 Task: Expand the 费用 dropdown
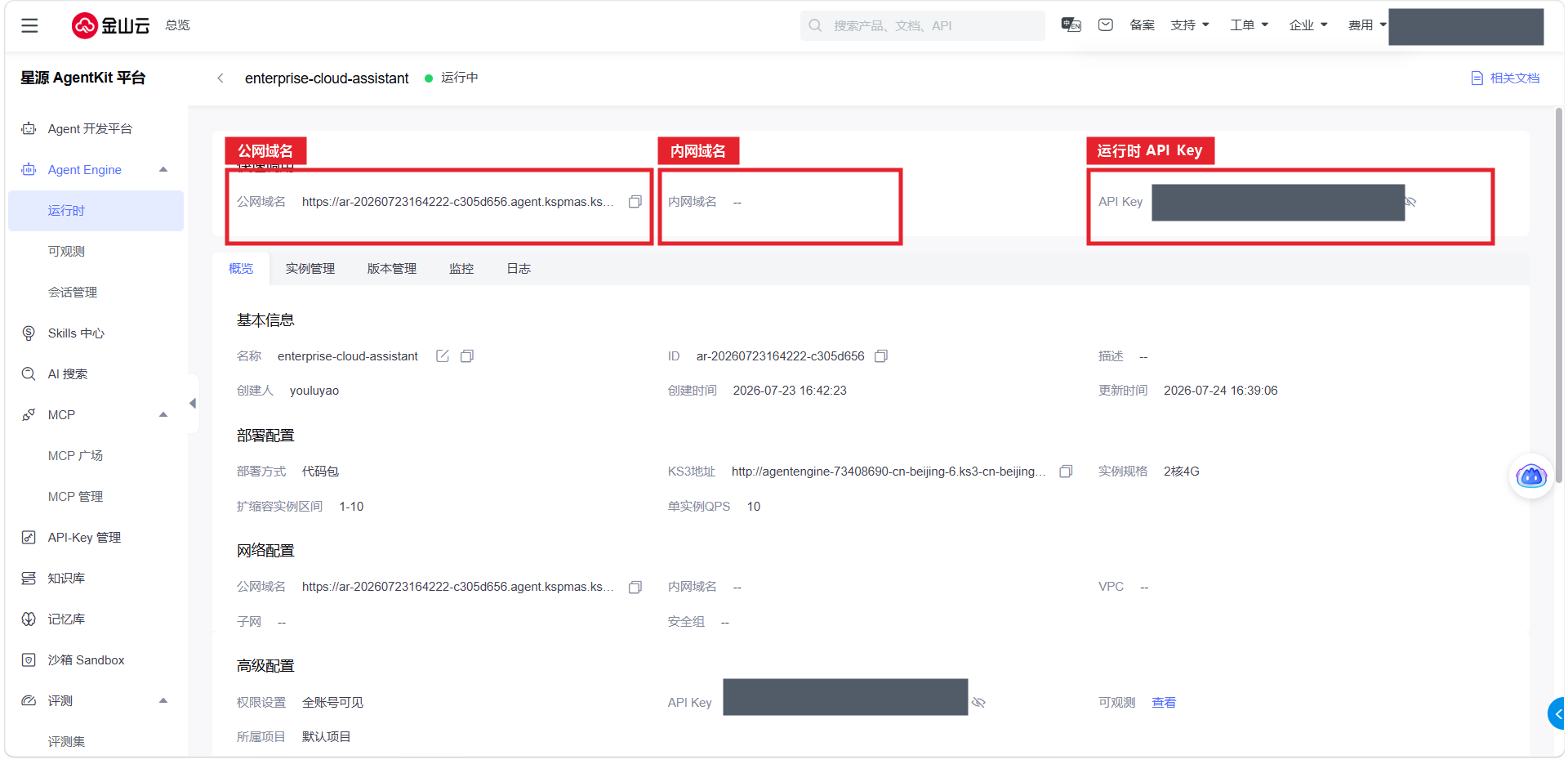pos(1367,25)
